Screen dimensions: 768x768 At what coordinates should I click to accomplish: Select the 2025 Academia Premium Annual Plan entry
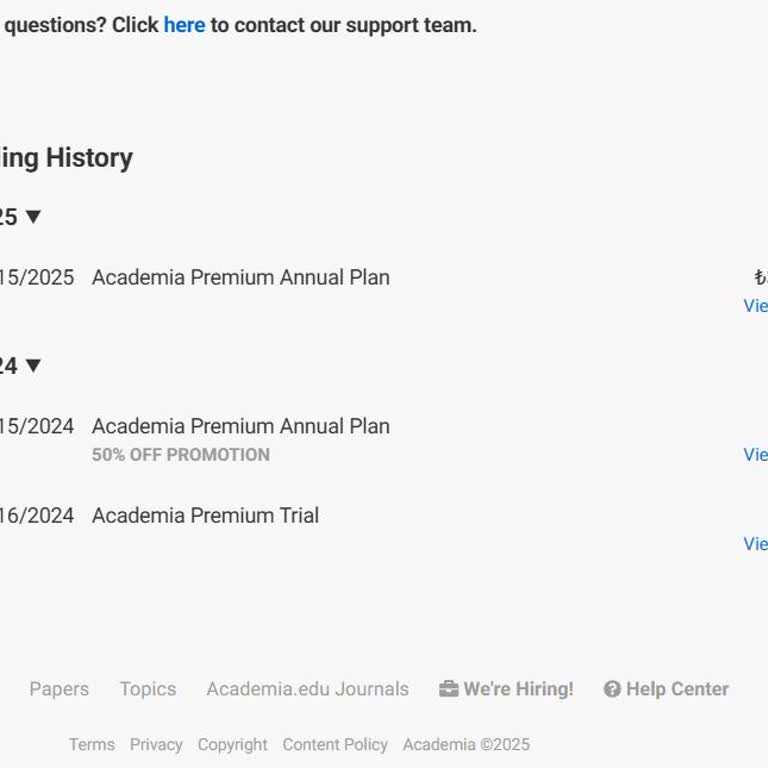point(240,277)
